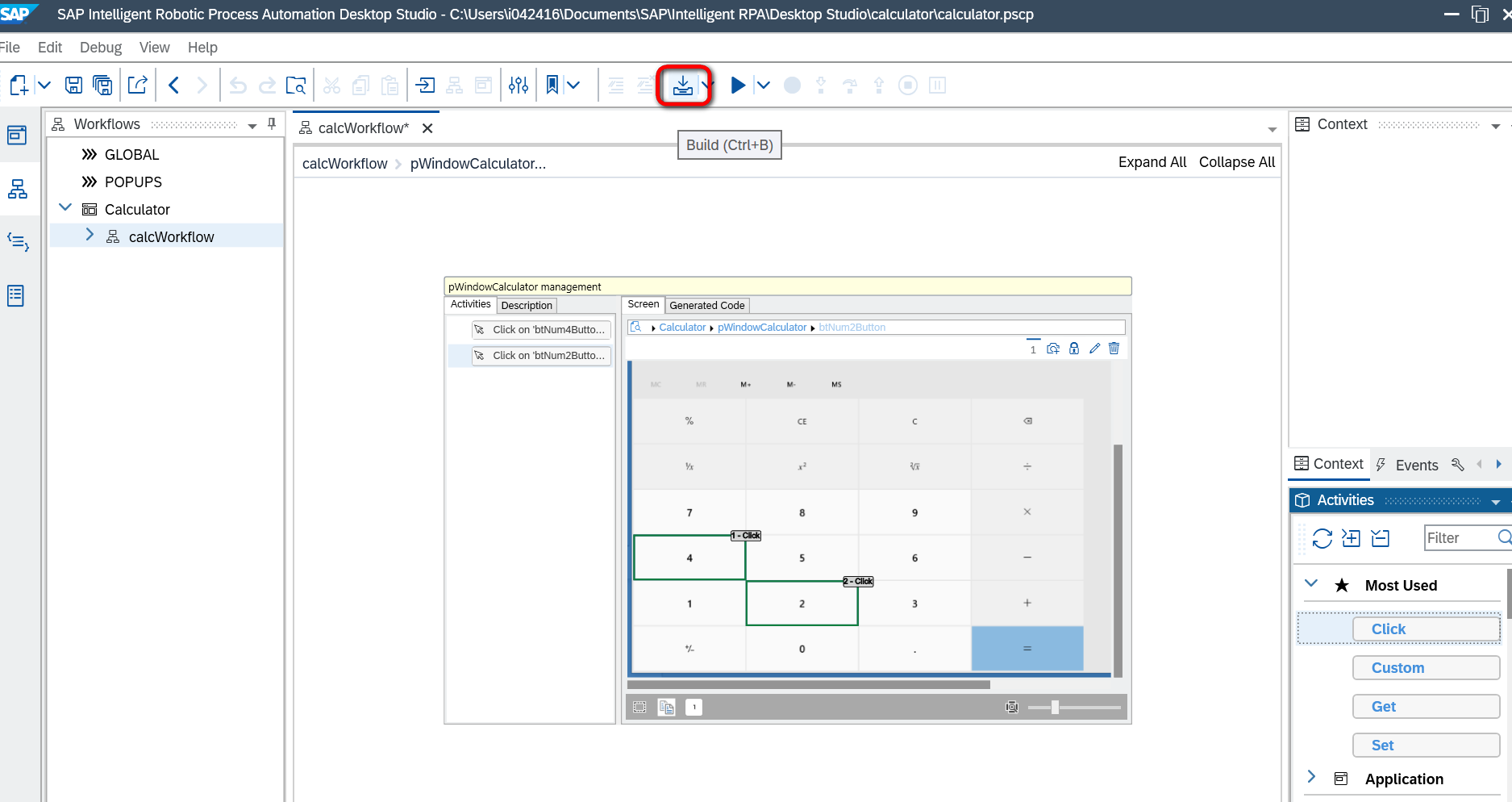The width and height of the screenshot is (1512, 802).
Task: Open the Debug menu
Action: [101, 48]
